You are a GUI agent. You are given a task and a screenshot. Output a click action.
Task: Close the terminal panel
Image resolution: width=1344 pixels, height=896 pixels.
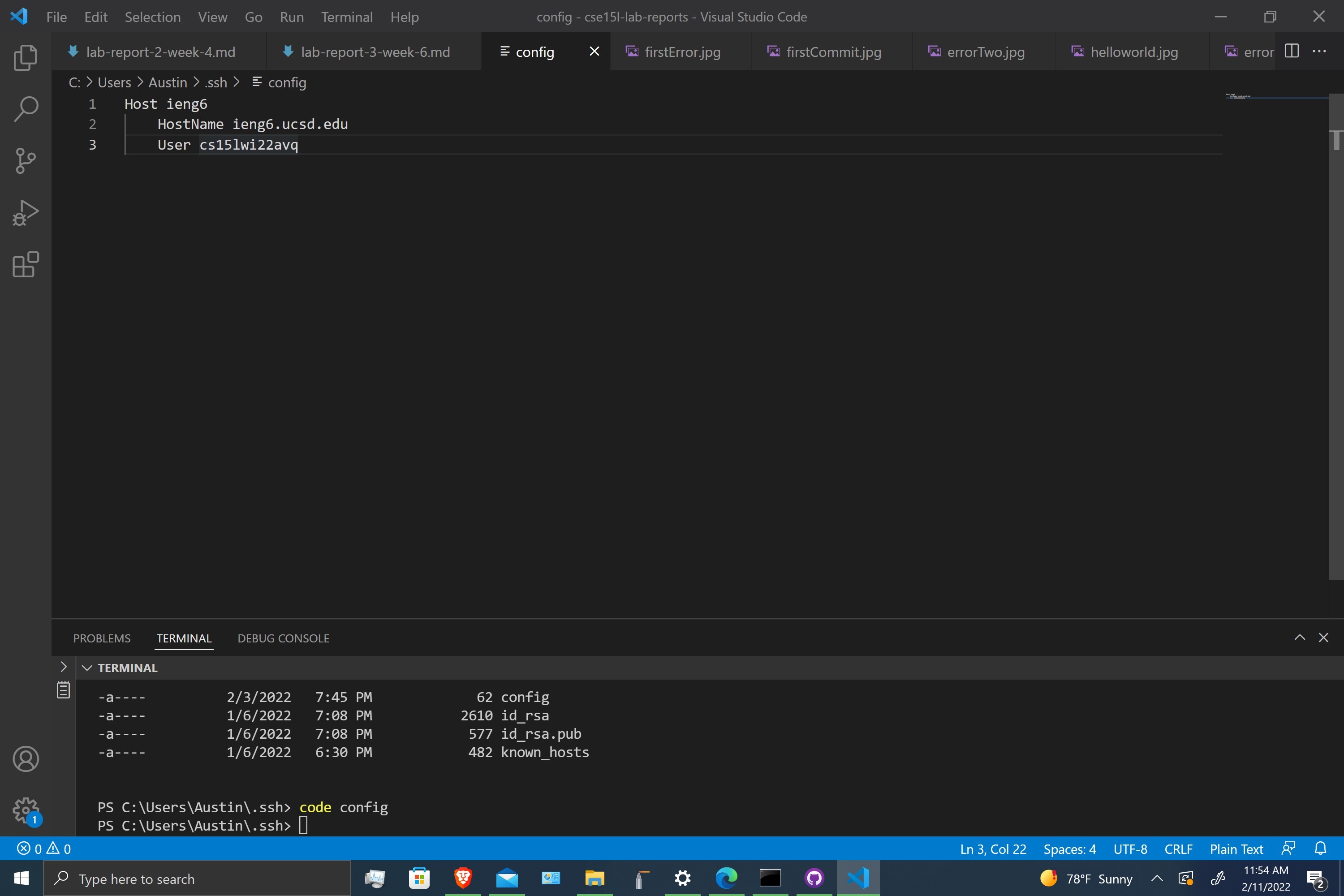click(1323, 638)
